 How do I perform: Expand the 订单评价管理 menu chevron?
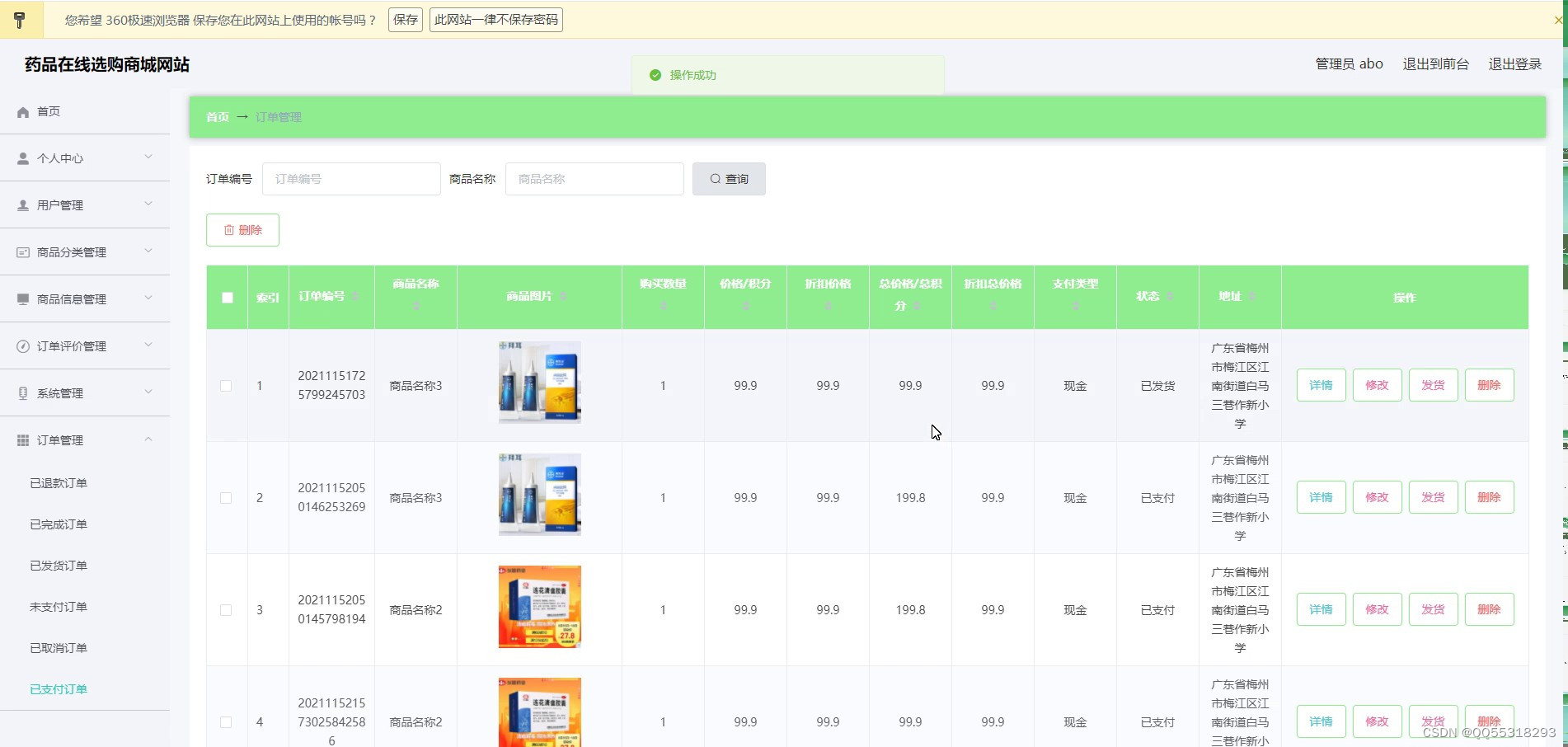[148, 345]
